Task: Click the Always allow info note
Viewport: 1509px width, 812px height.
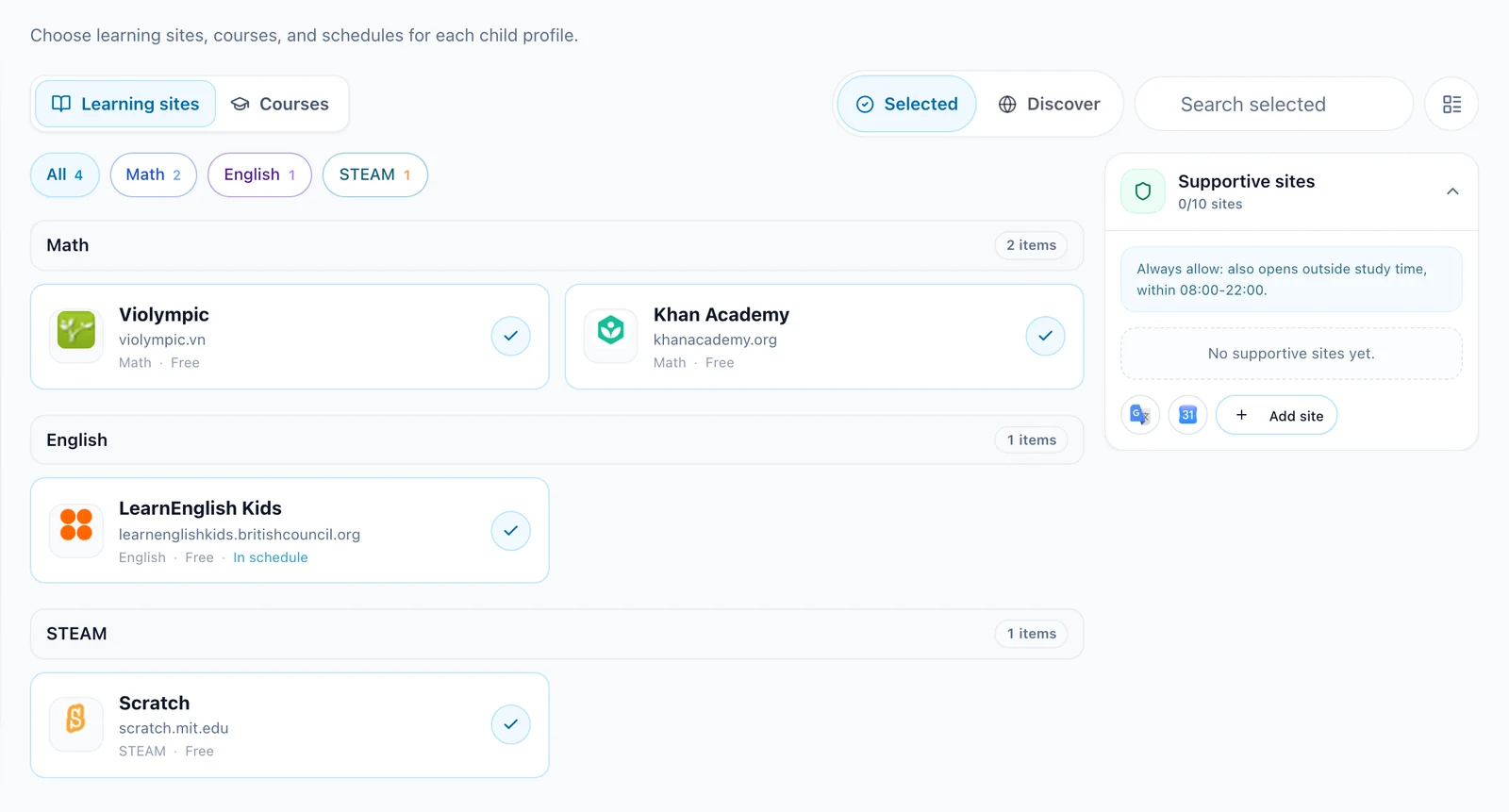Action: (x=1291, y=279)
